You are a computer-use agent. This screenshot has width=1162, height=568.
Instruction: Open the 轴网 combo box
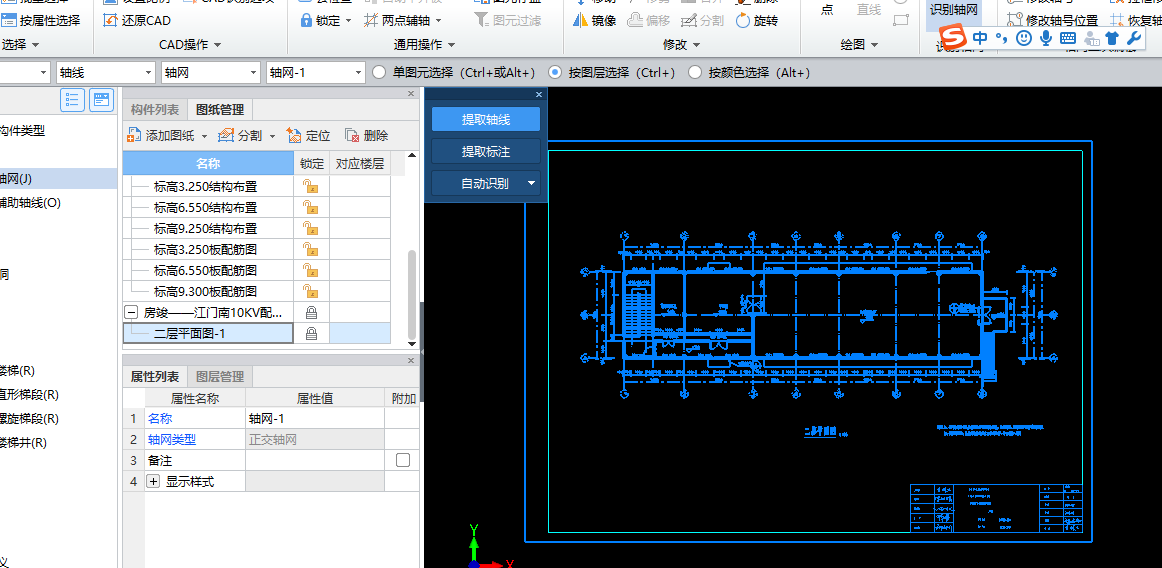211,73
